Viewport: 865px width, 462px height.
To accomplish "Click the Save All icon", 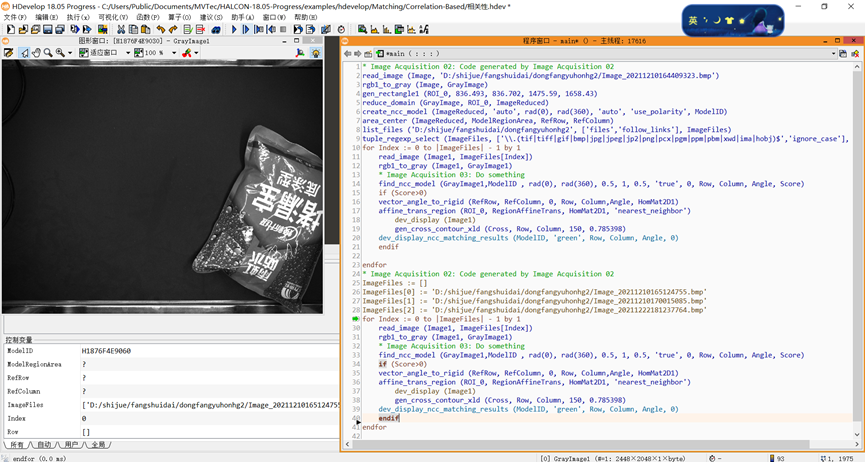I will point(60,29).
